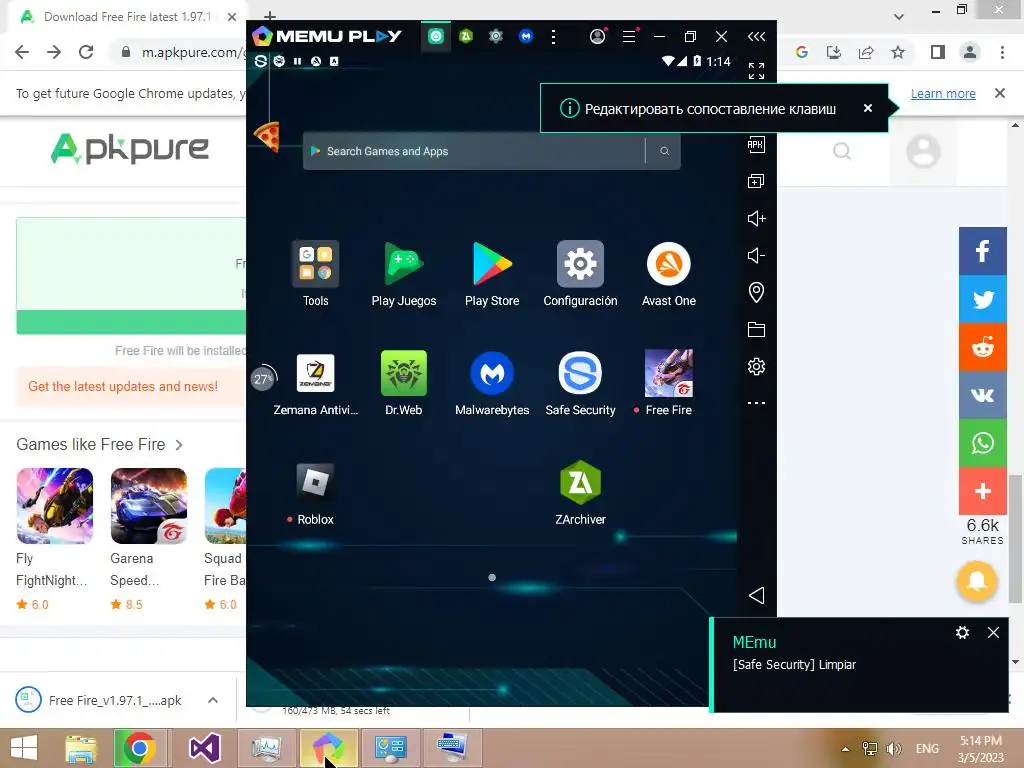The image size is (1024, 768).
Task: Click Learn more link in Chrome
Action: [943, 93]
